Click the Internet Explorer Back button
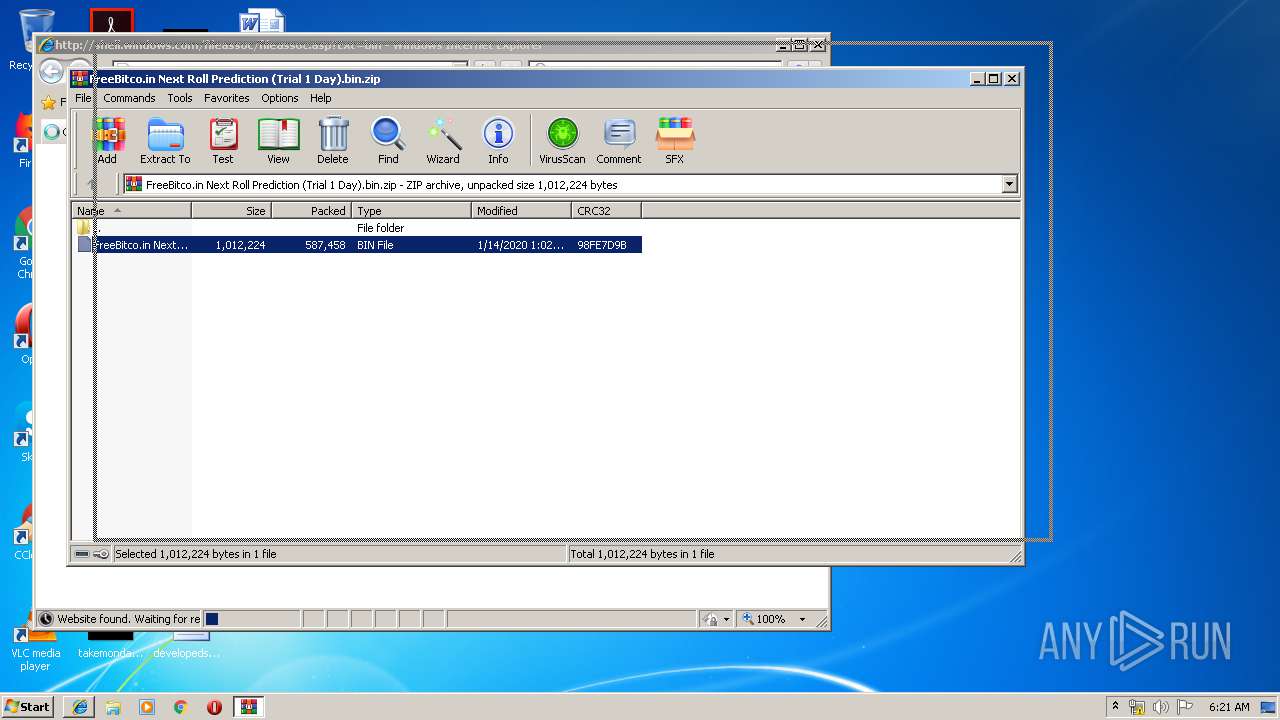 tap(51, 72)
